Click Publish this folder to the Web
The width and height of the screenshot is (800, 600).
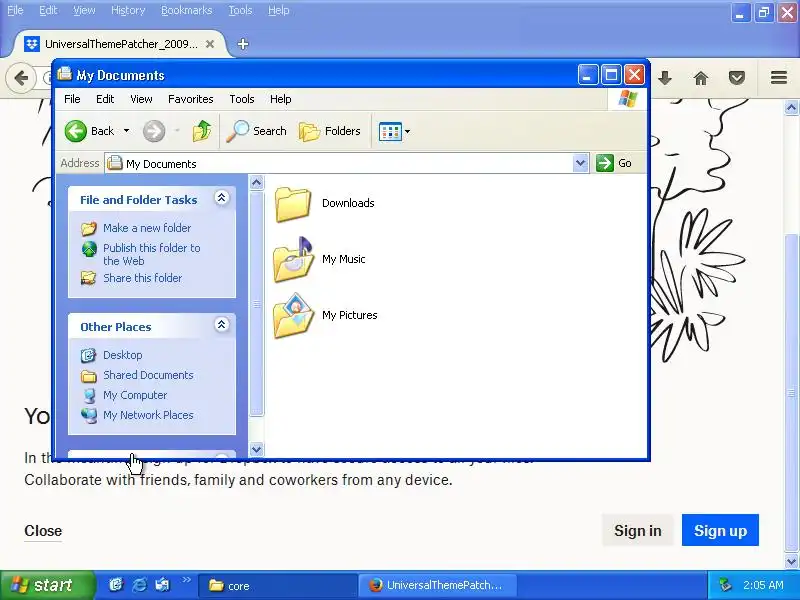pyautogui.click(x=152, y=254)
